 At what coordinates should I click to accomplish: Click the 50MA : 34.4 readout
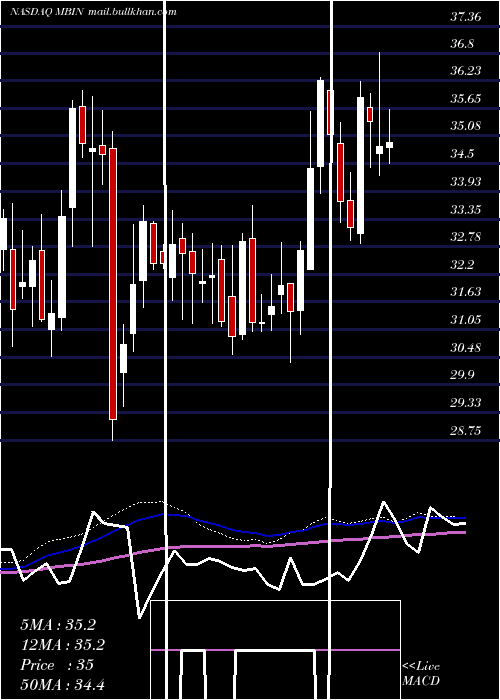62,684
